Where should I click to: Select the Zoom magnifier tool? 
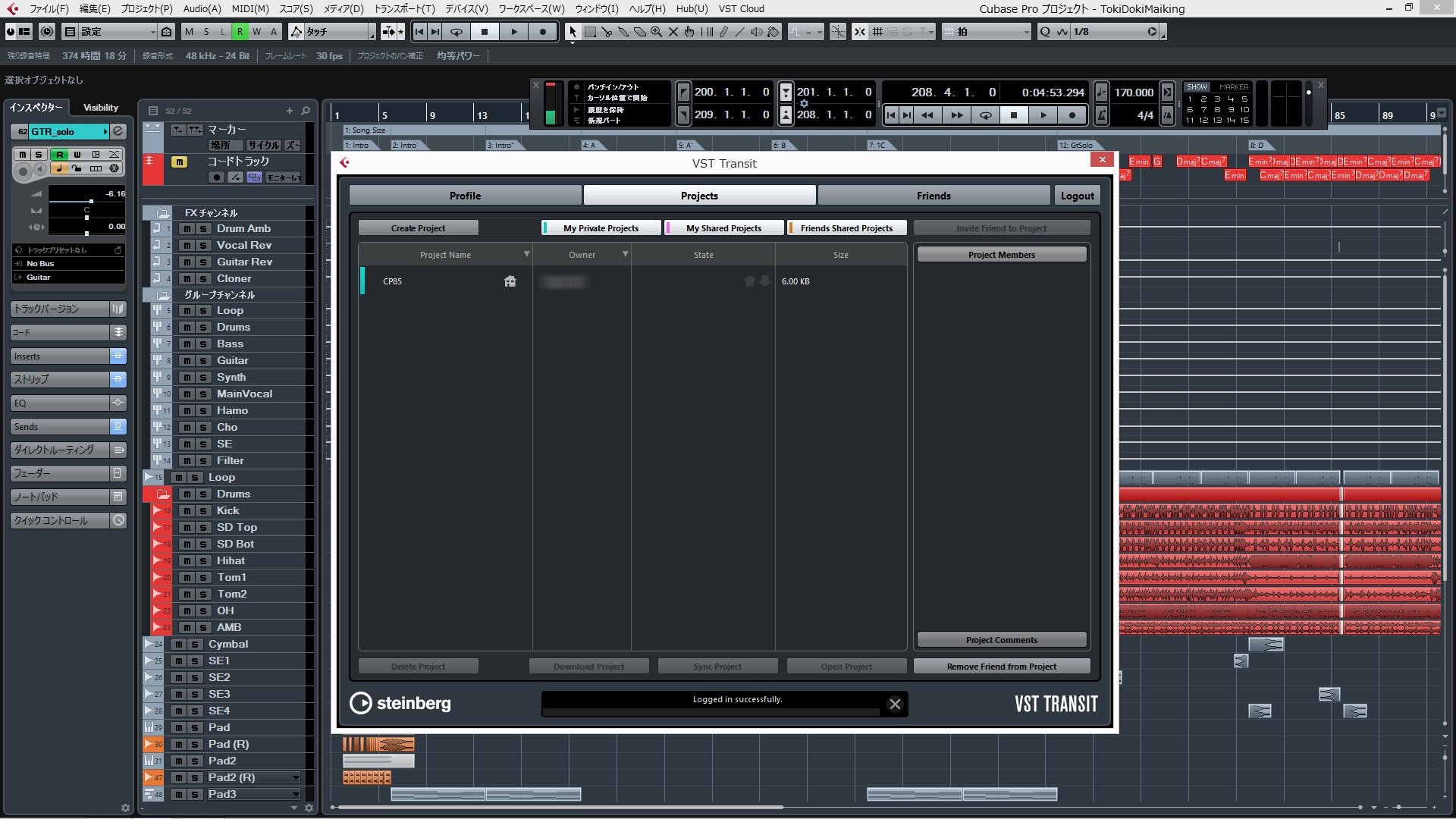point(657,32)
